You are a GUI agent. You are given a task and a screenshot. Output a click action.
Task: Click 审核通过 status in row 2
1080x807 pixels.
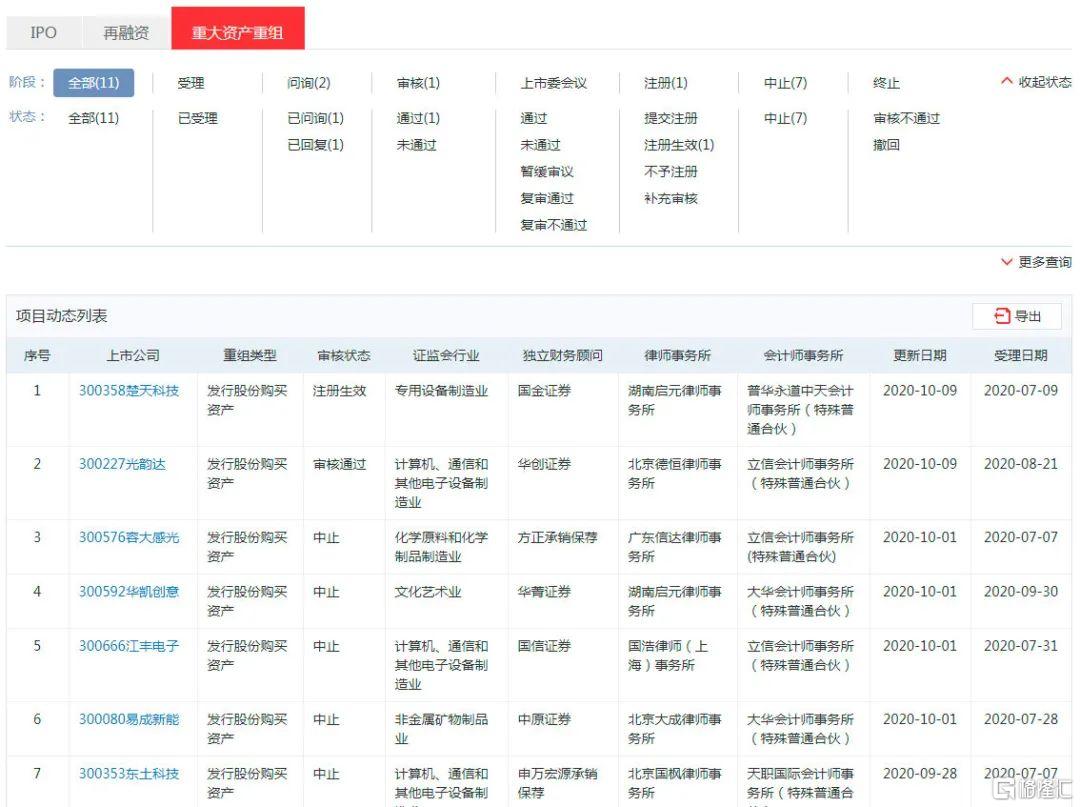[x=340, y=464]
